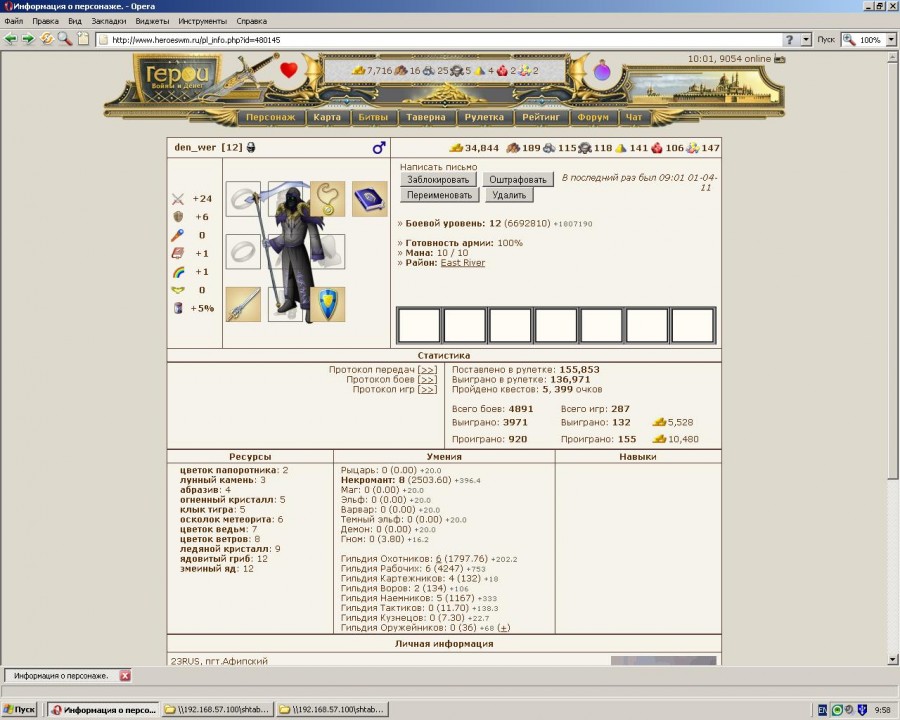Select the blue shield equipment slot
The image size is (900, 720).
(x=328, y=304)
